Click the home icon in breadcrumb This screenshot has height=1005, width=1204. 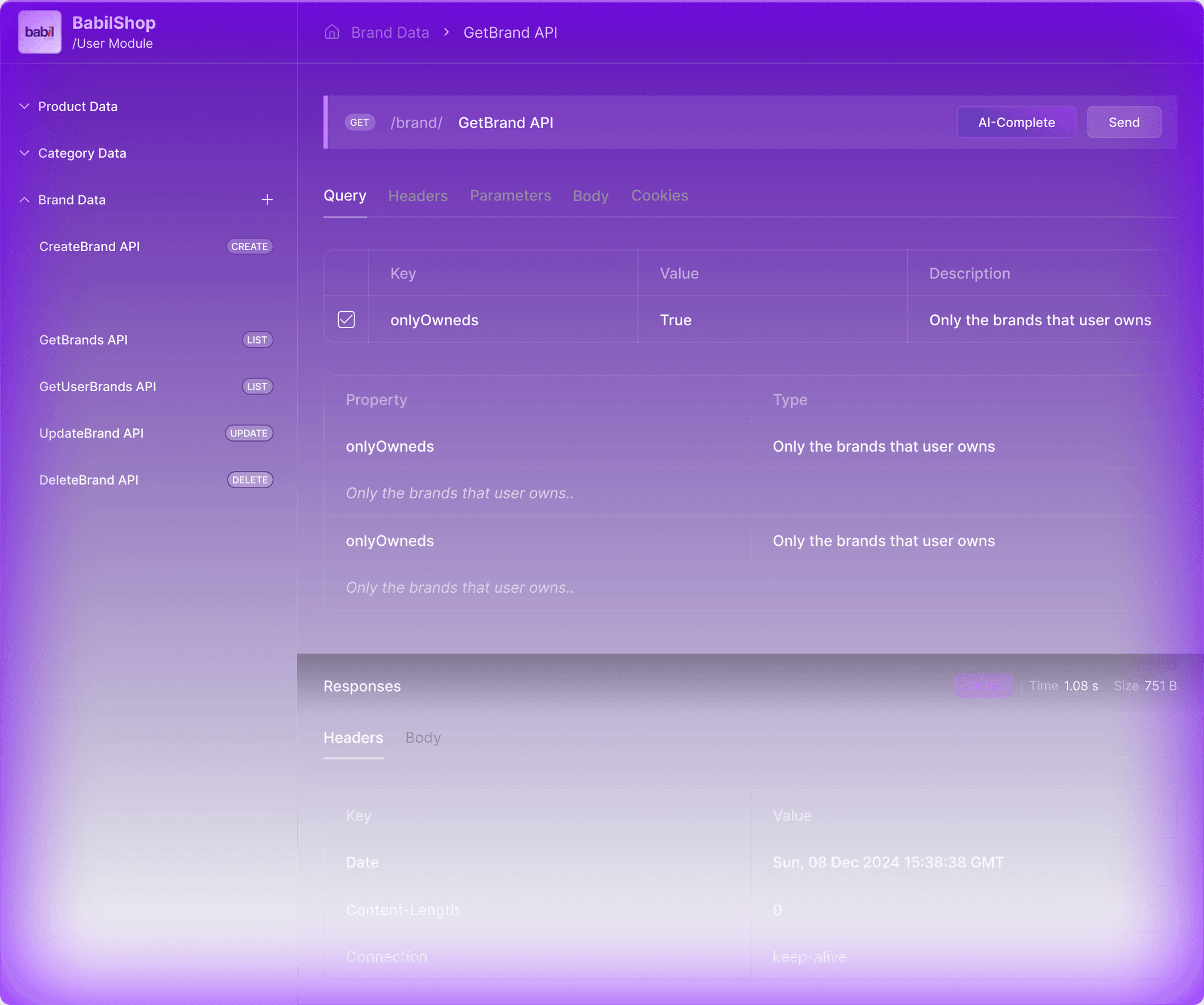click(332, 32)
